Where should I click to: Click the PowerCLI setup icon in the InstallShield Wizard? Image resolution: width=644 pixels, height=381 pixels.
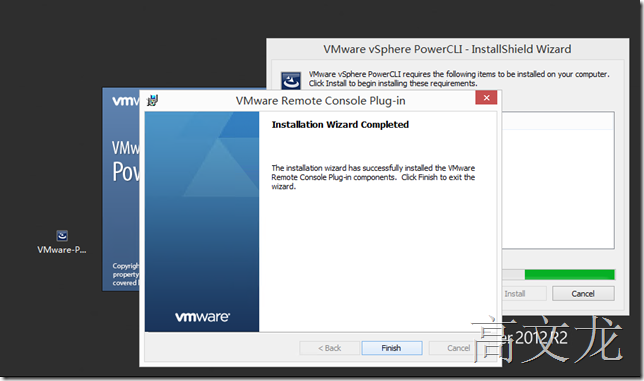[x=291, y=80]
